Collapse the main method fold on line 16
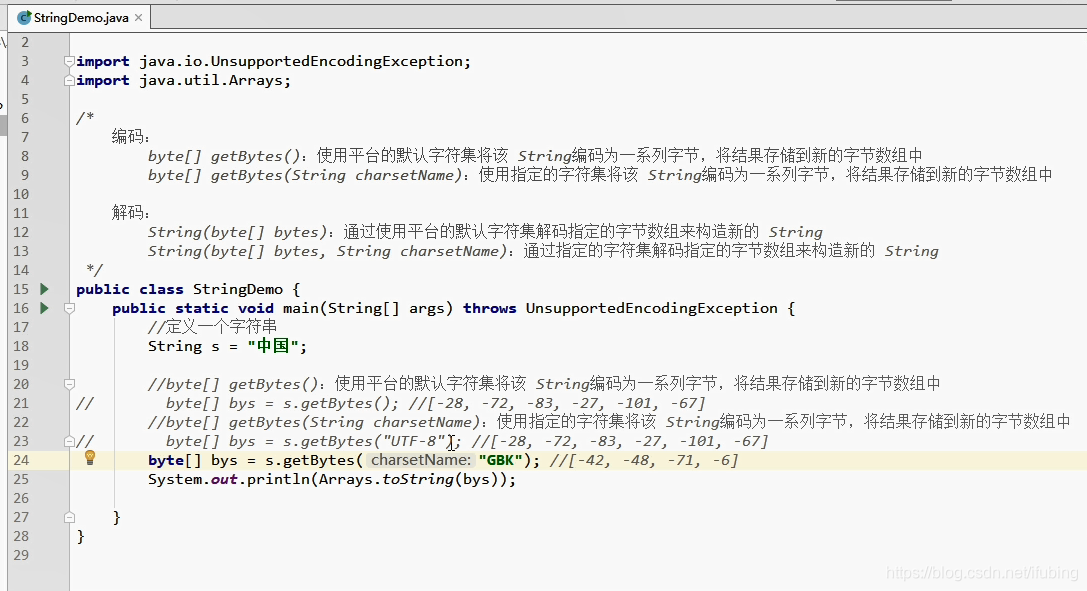 pyautogui.click(x=69, y=308)
